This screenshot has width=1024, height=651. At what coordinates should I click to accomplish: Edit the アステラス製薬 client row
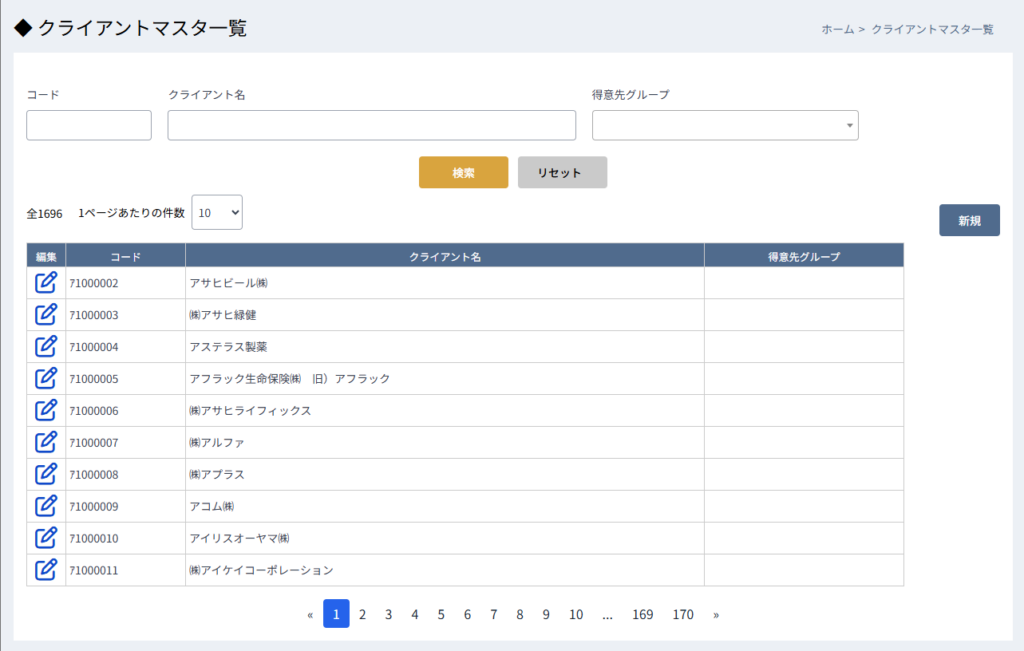pyautogui.click(x=46, y=346)
